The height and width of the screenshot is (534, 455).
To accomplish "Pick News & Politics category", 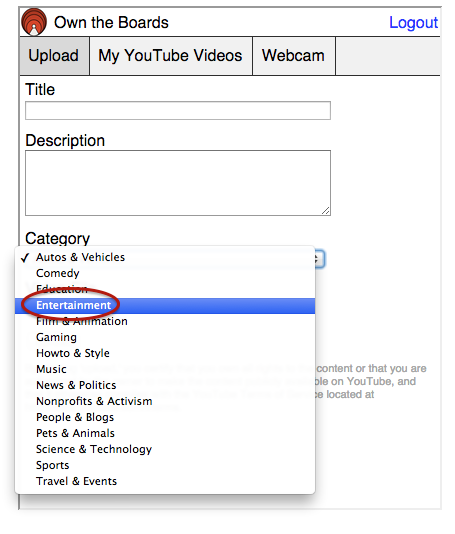I will pyautogui.click(x=165, y=385).
